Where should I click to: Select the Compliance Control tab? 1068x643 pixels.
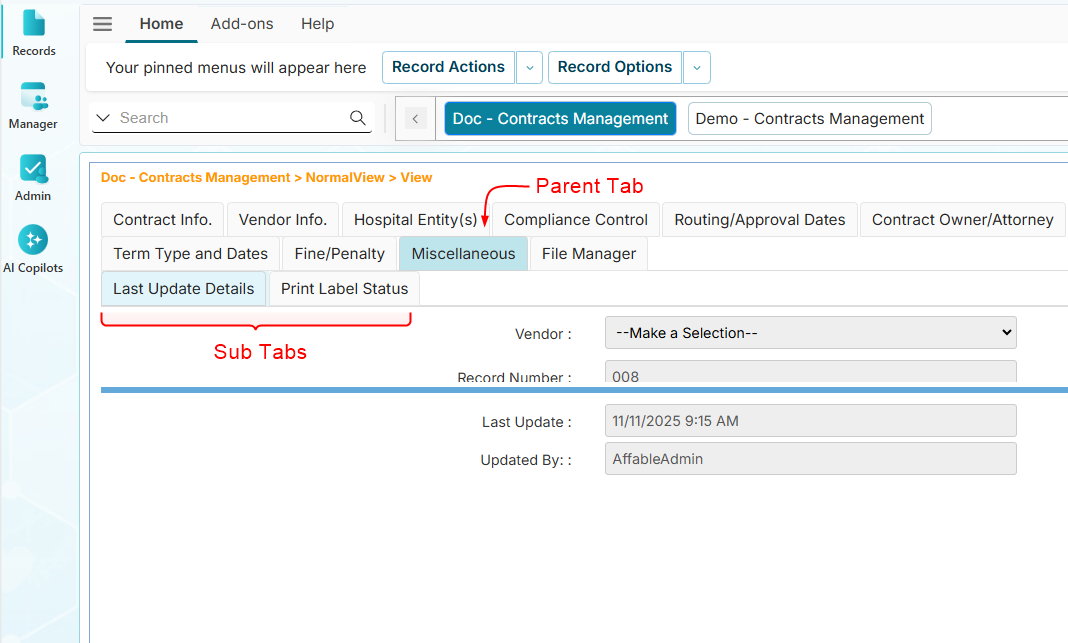tap(576, 220)
